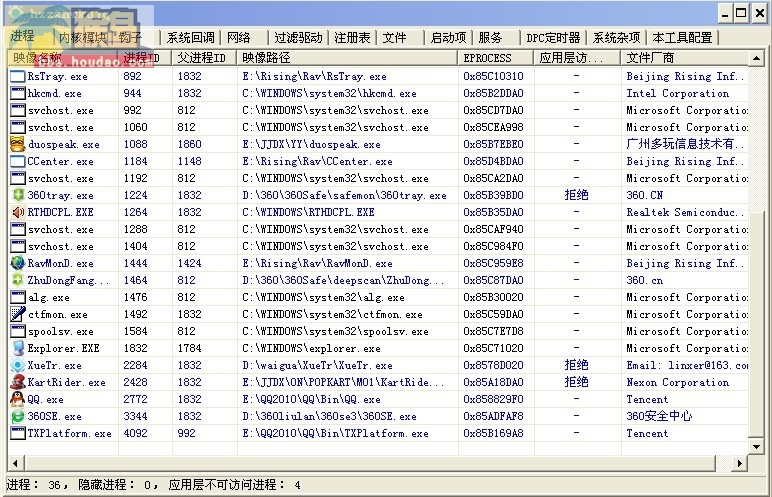Click the RTHDCPL.EXE speaker icon
Viewport: 772px width, 497px height.
[18, 212]
